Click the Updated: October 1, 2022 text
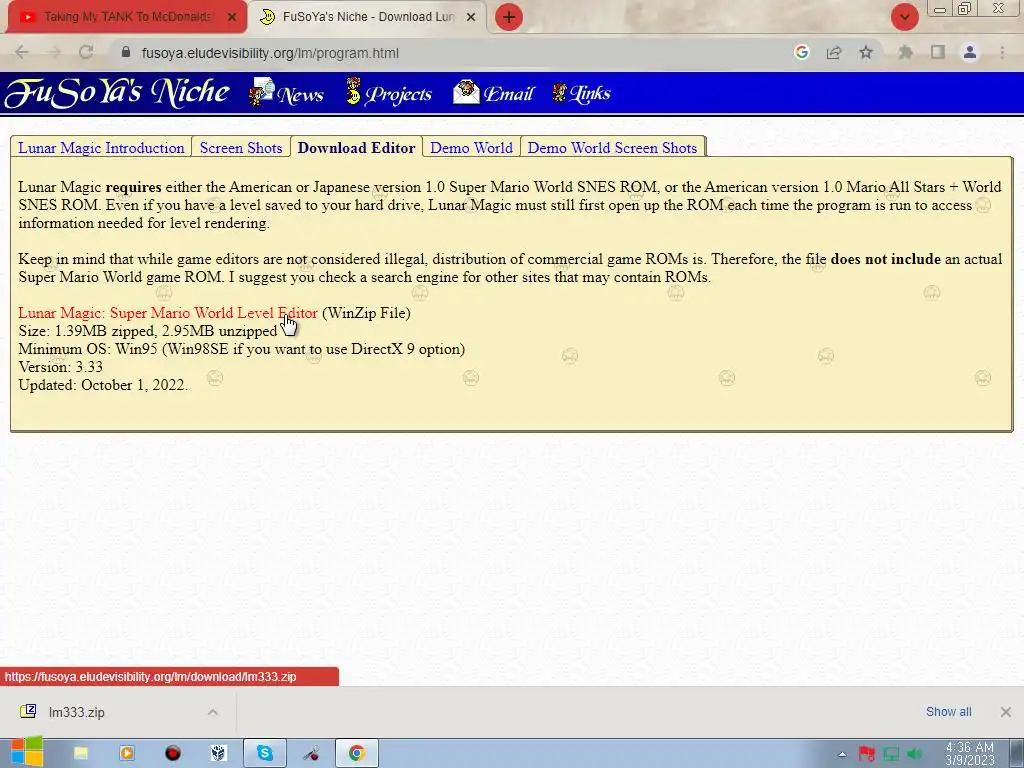The width and height of the screenshot is (1024, 768). coord(103,385)
